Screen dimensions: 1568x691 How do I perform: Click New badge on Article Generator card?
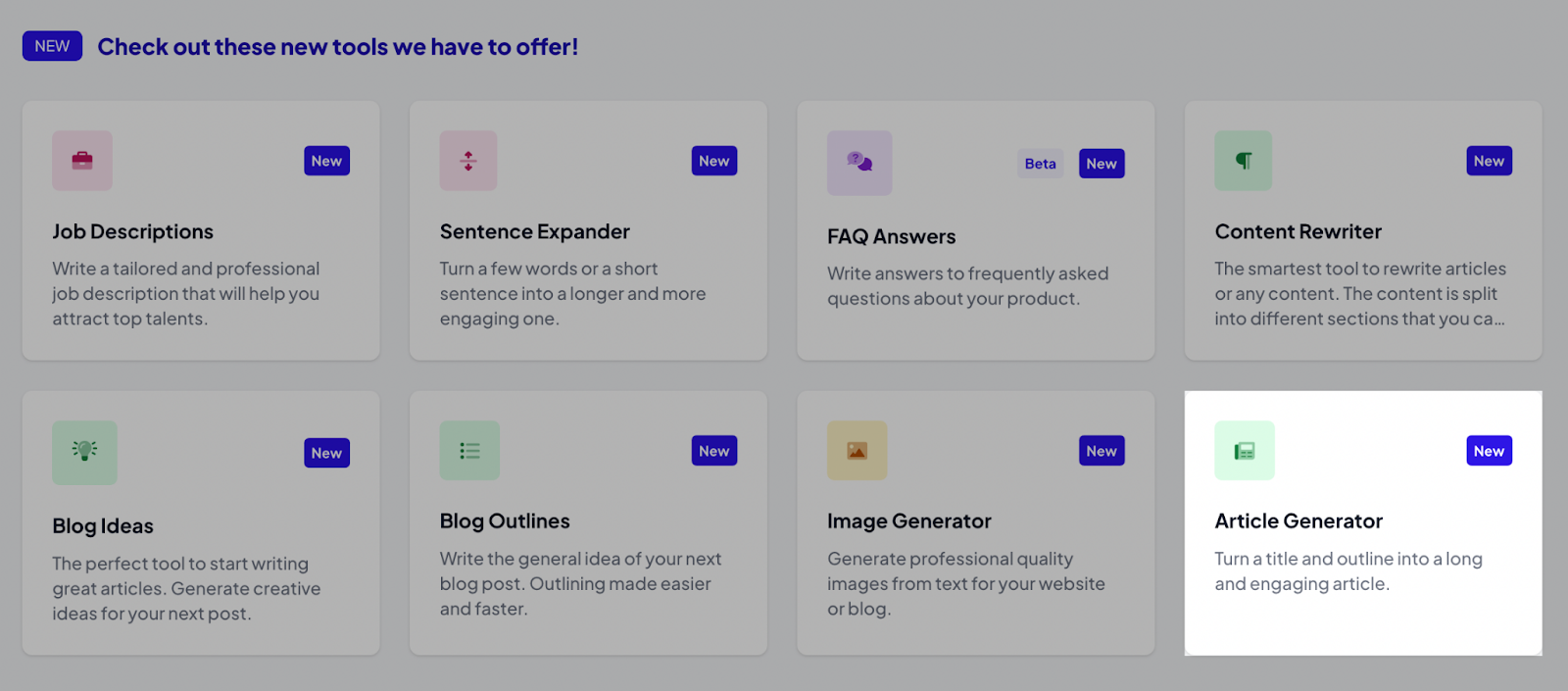pyautogui.click(x=1489, y=451)
